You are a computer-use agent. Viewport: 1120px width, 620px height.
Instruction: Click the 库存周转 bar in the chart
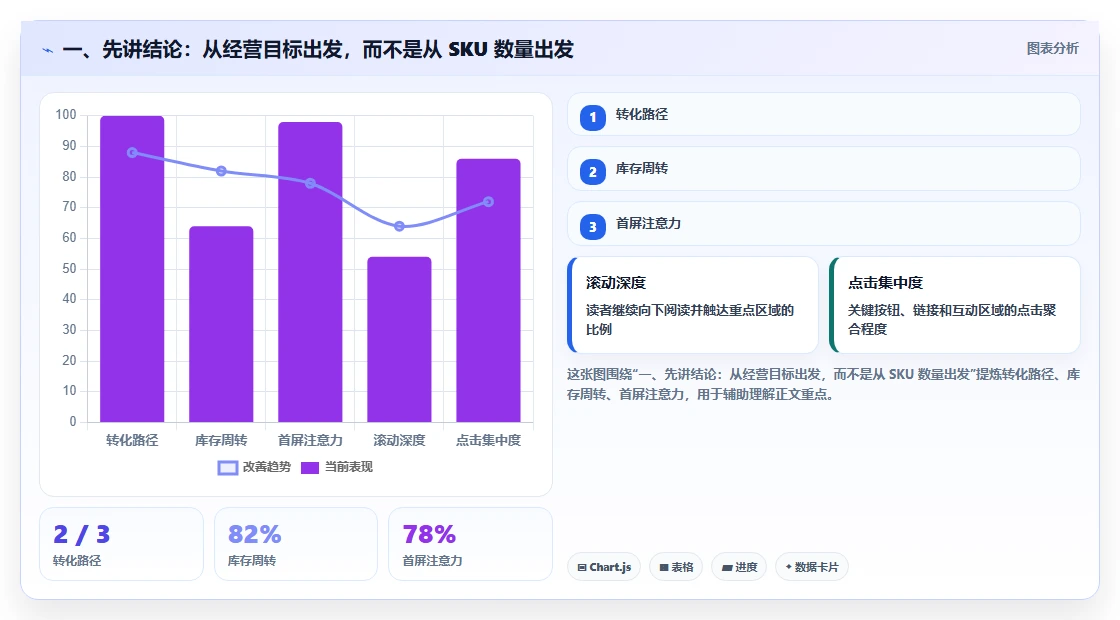221,324
